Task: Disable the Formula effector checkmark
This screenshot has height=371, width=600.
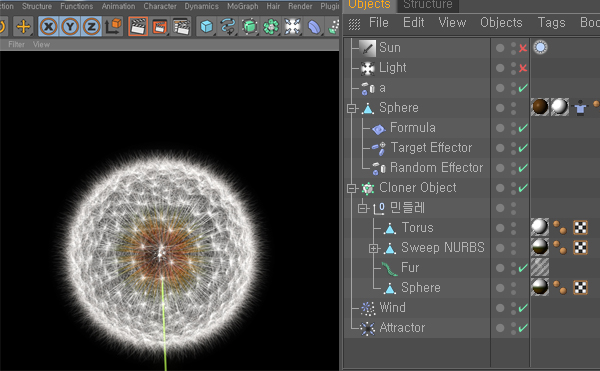Action: pos(523,128)
